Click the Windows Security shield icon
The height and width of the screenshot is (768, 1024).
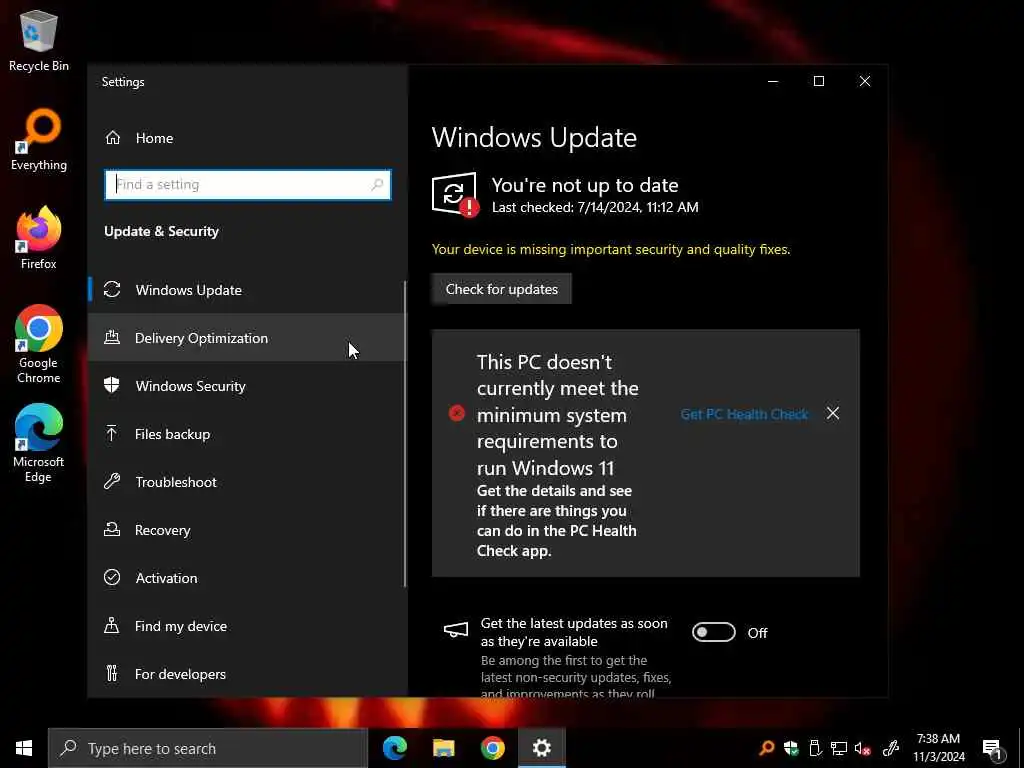(112, 385)
